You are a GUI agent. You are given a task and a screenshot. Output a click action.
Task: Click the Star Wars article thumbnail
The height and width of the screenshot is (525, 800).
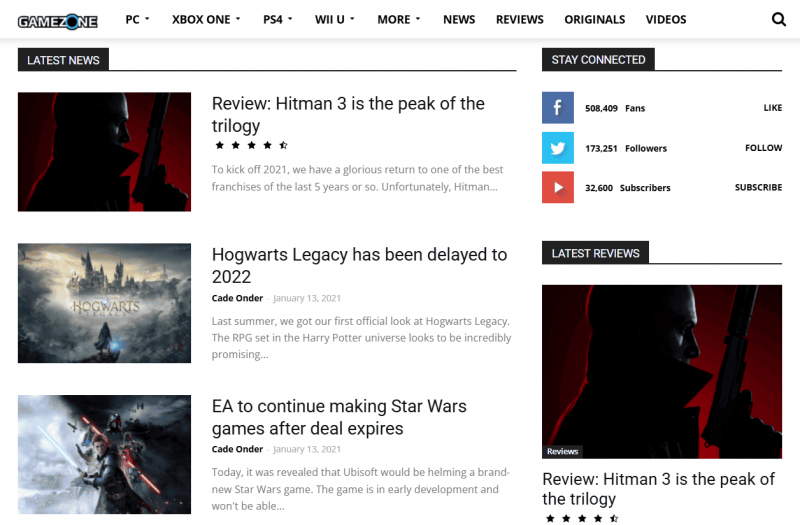tap(104, 454)
